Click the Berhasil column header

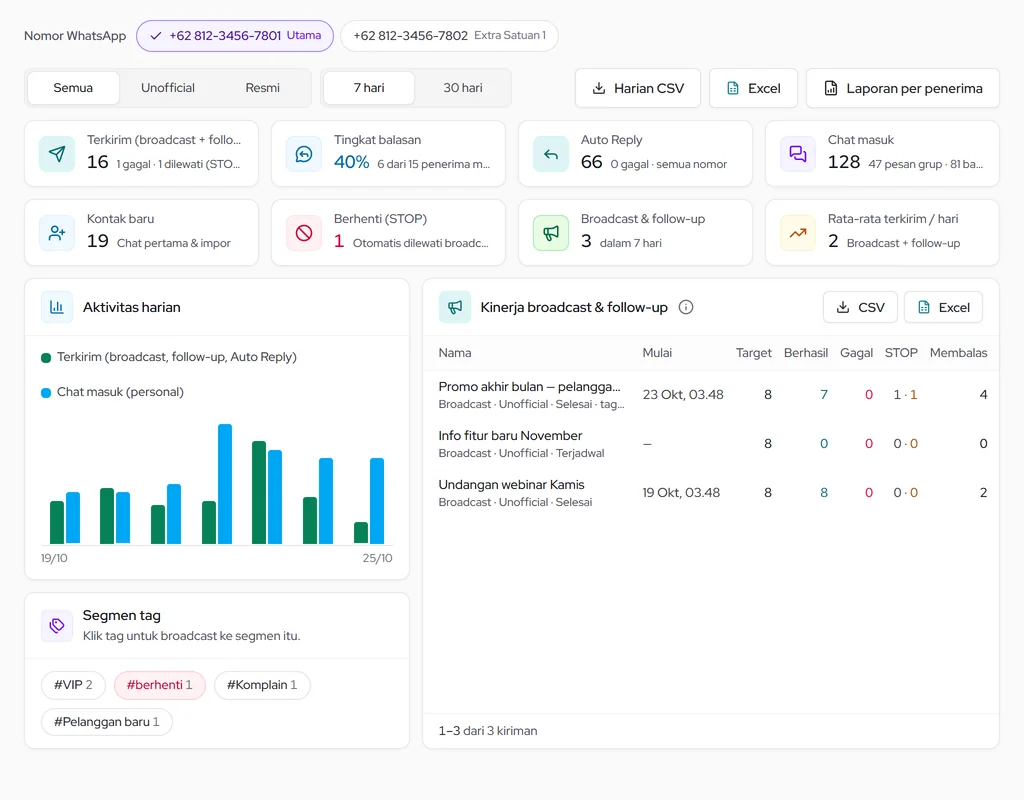pyautogui.click(x=806, y=353)
